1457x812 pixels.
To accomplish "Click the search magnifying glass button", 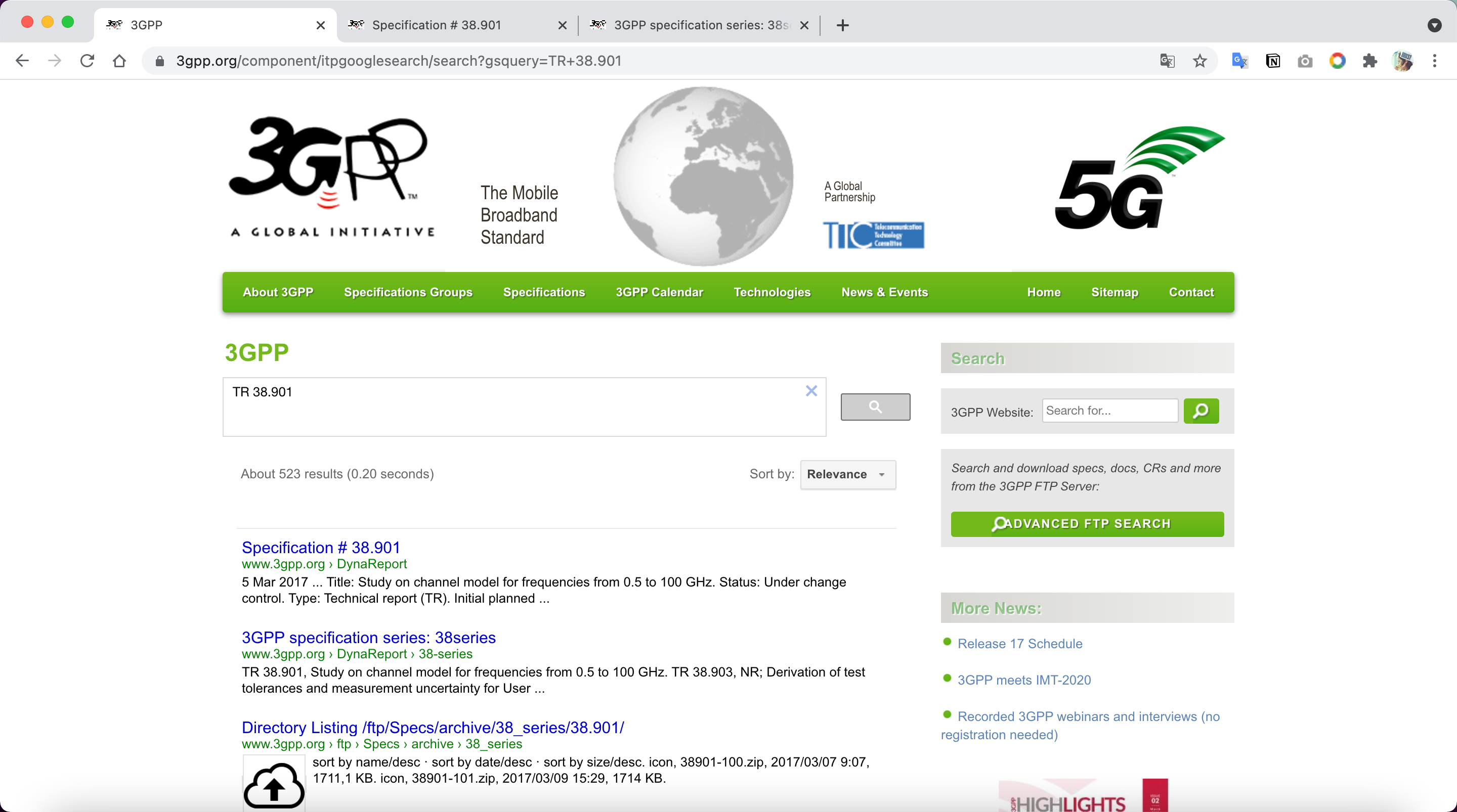I will click(874, 406).
